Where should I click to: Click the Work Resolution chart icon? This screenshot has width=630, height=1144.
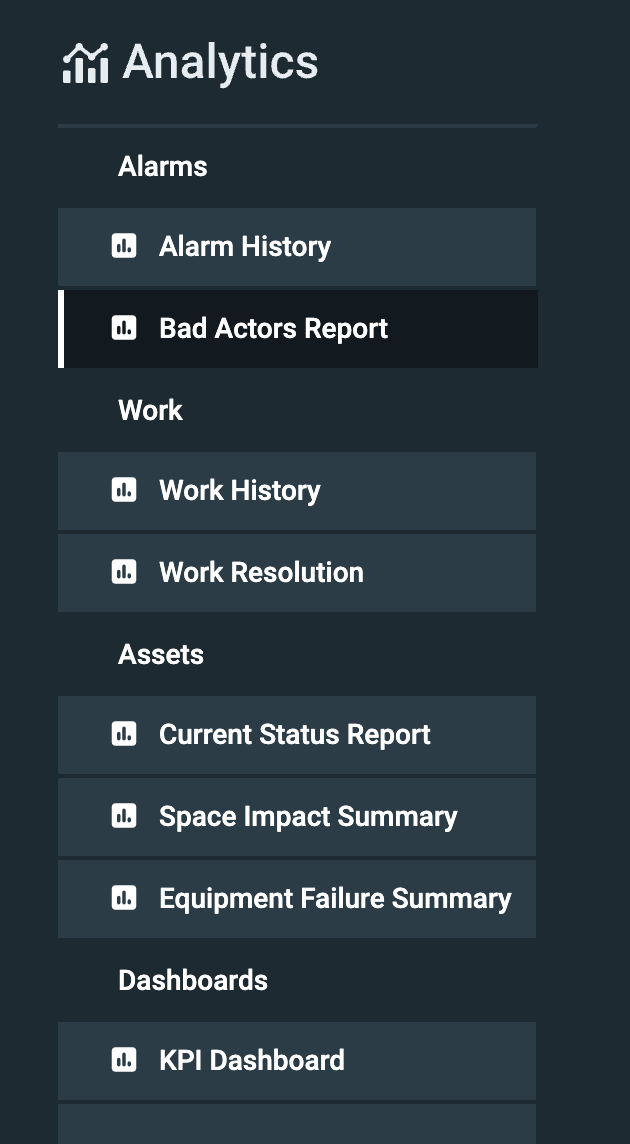(124, 572)
